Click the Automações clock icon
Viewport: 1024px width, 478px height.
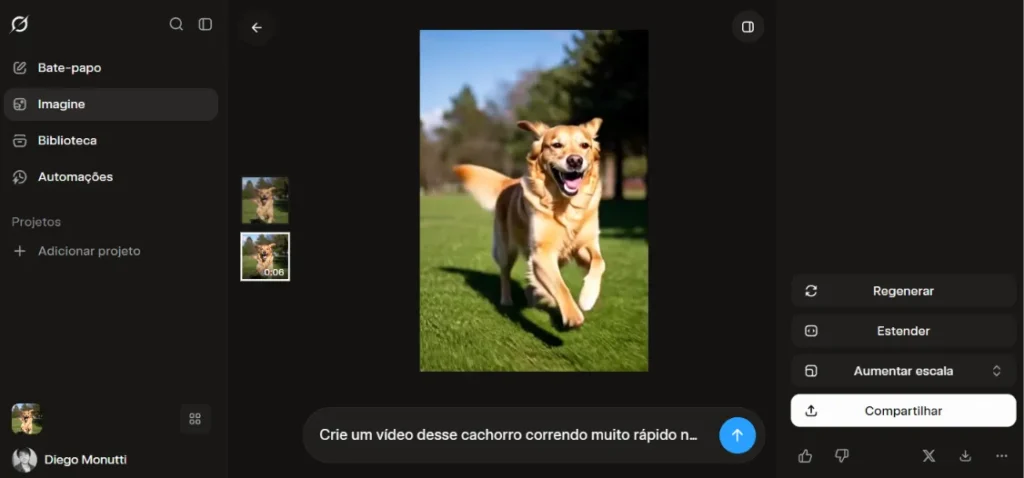pos(20,177)
